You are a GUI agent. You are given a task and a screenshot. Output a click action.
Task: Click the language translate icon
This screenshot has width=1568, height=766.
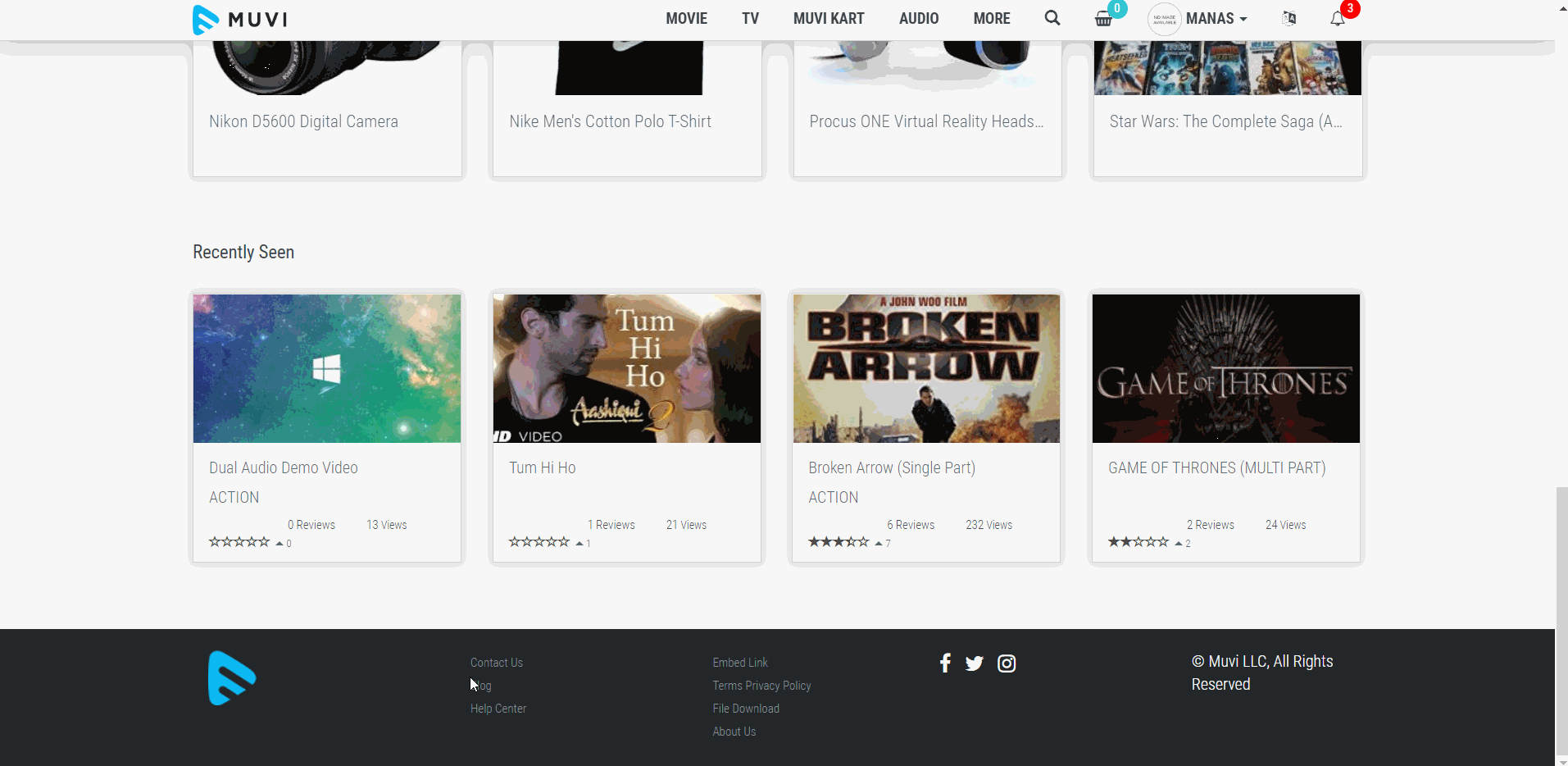coord(1288,18)
